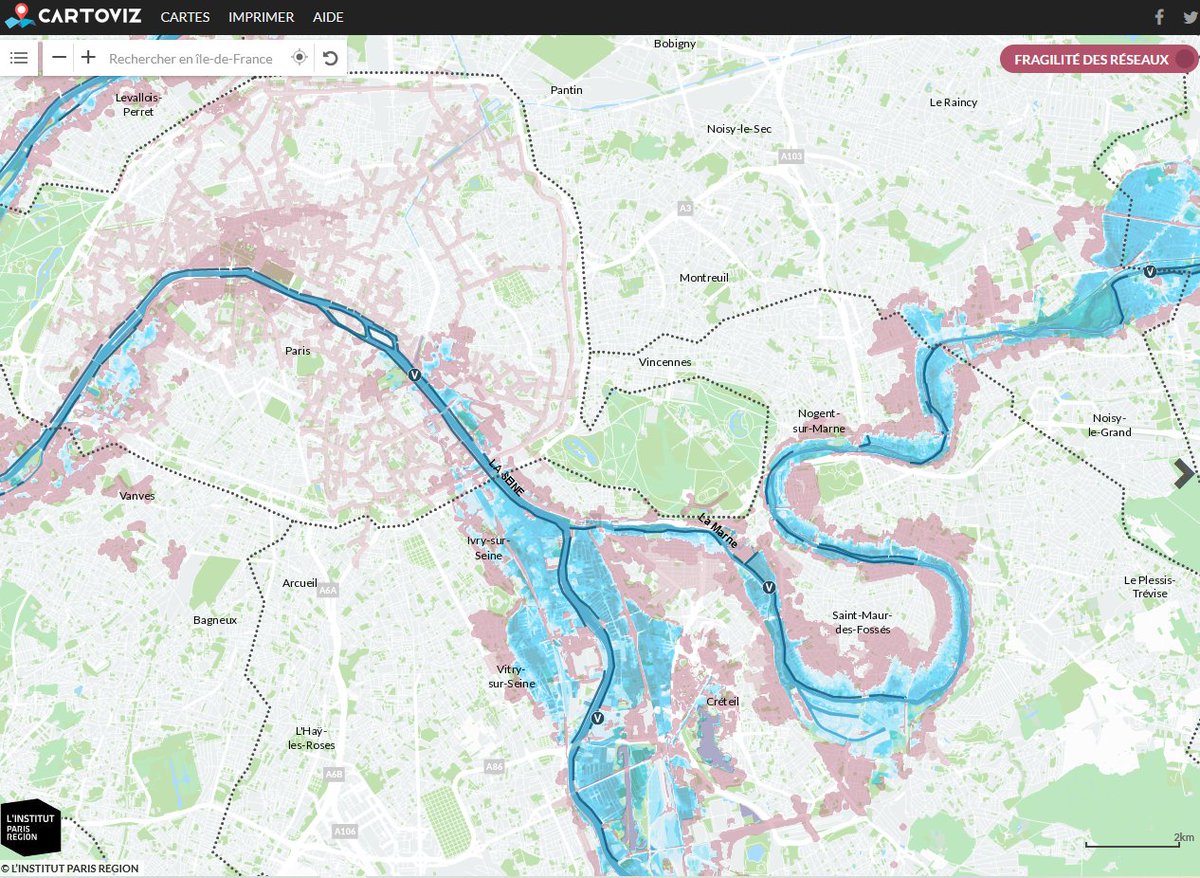Click the Paris map label
Viewport: 1200px width, 878px height.
(x=297, y=351)
